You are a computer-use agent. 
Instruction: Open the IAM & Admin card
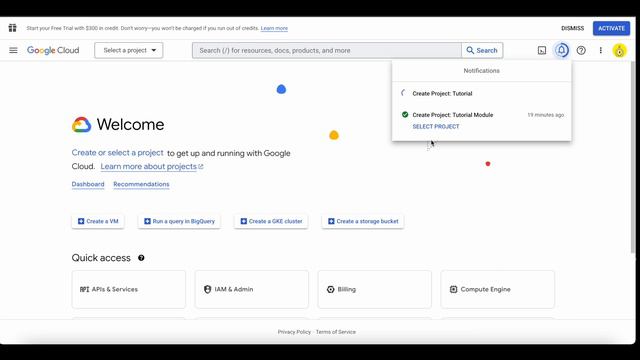click(252, 289)
